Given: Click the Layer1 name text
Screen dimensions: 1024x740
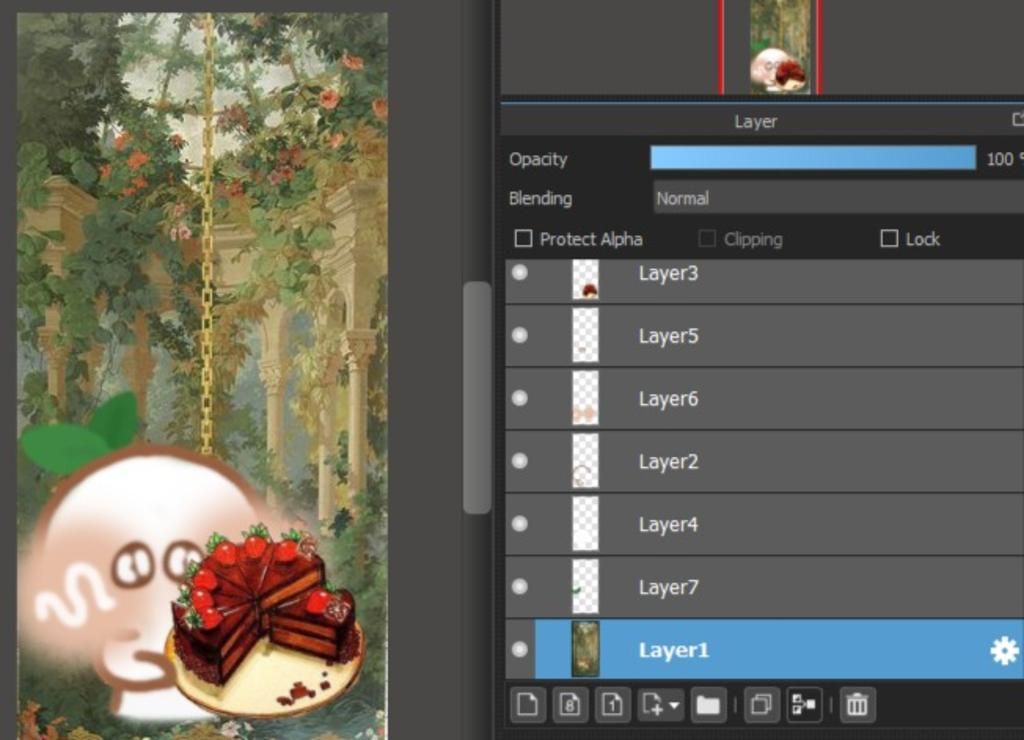Looking at the screenshot, I should [673, 651].
